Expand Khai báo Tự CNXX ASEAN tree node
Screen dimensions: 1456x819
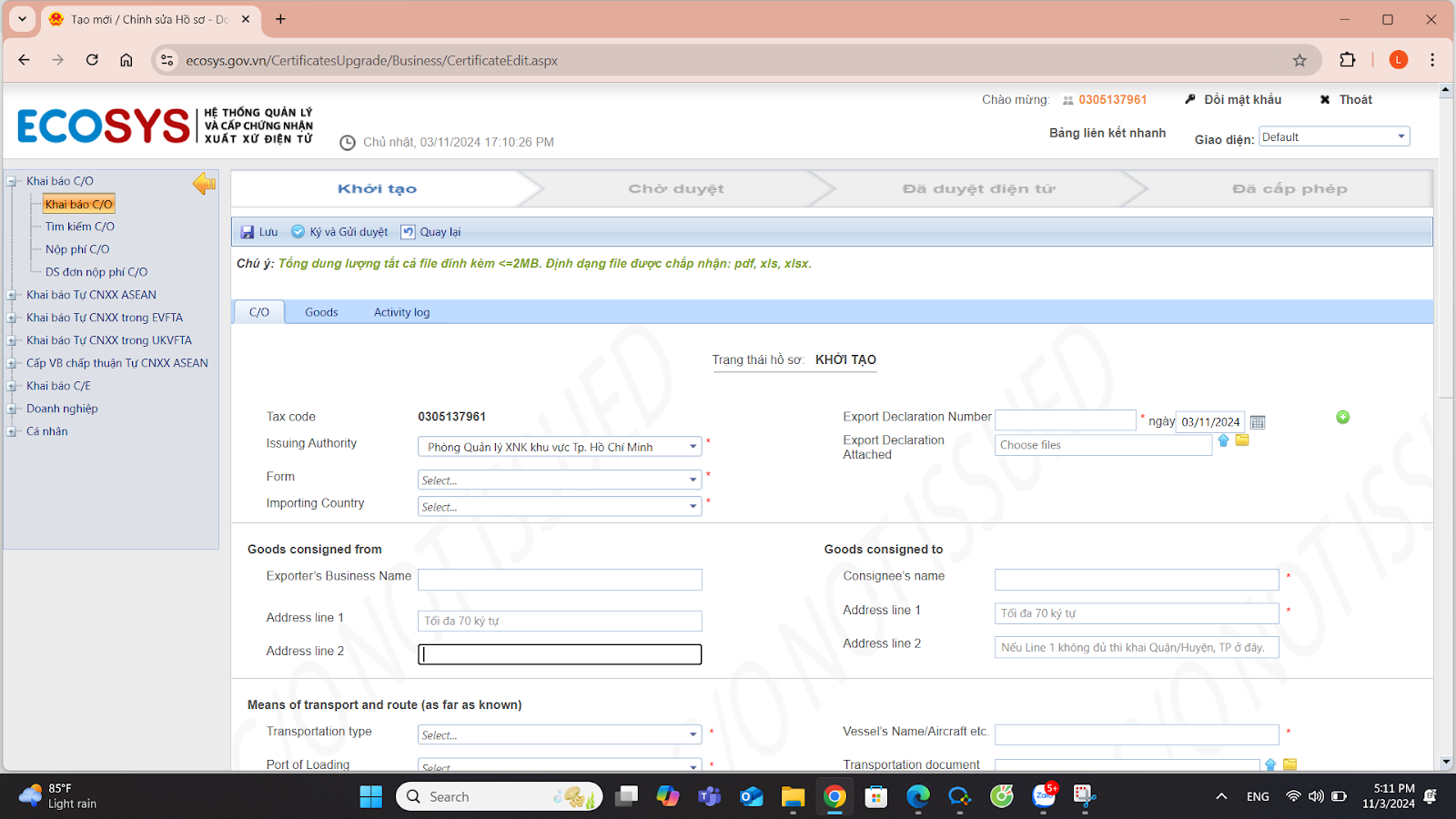(x=12, y=295)
